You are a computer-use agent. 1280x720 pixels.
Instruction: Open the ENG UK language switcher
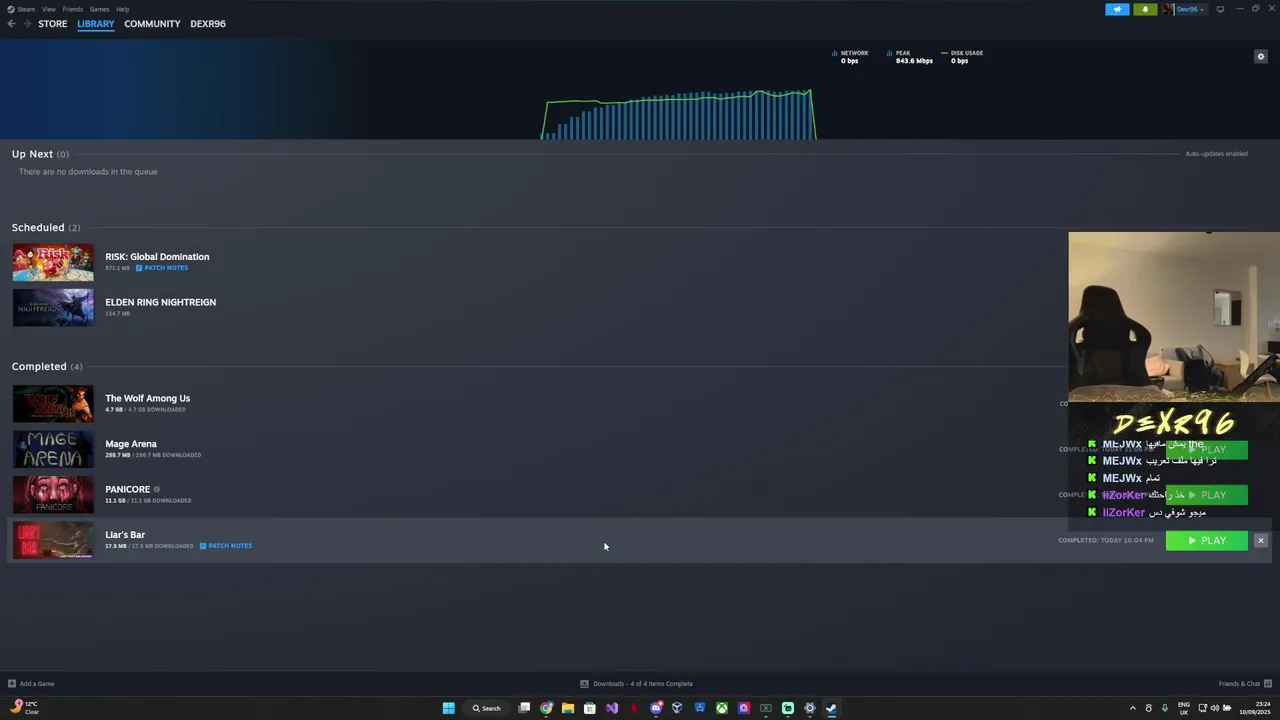1184,708
